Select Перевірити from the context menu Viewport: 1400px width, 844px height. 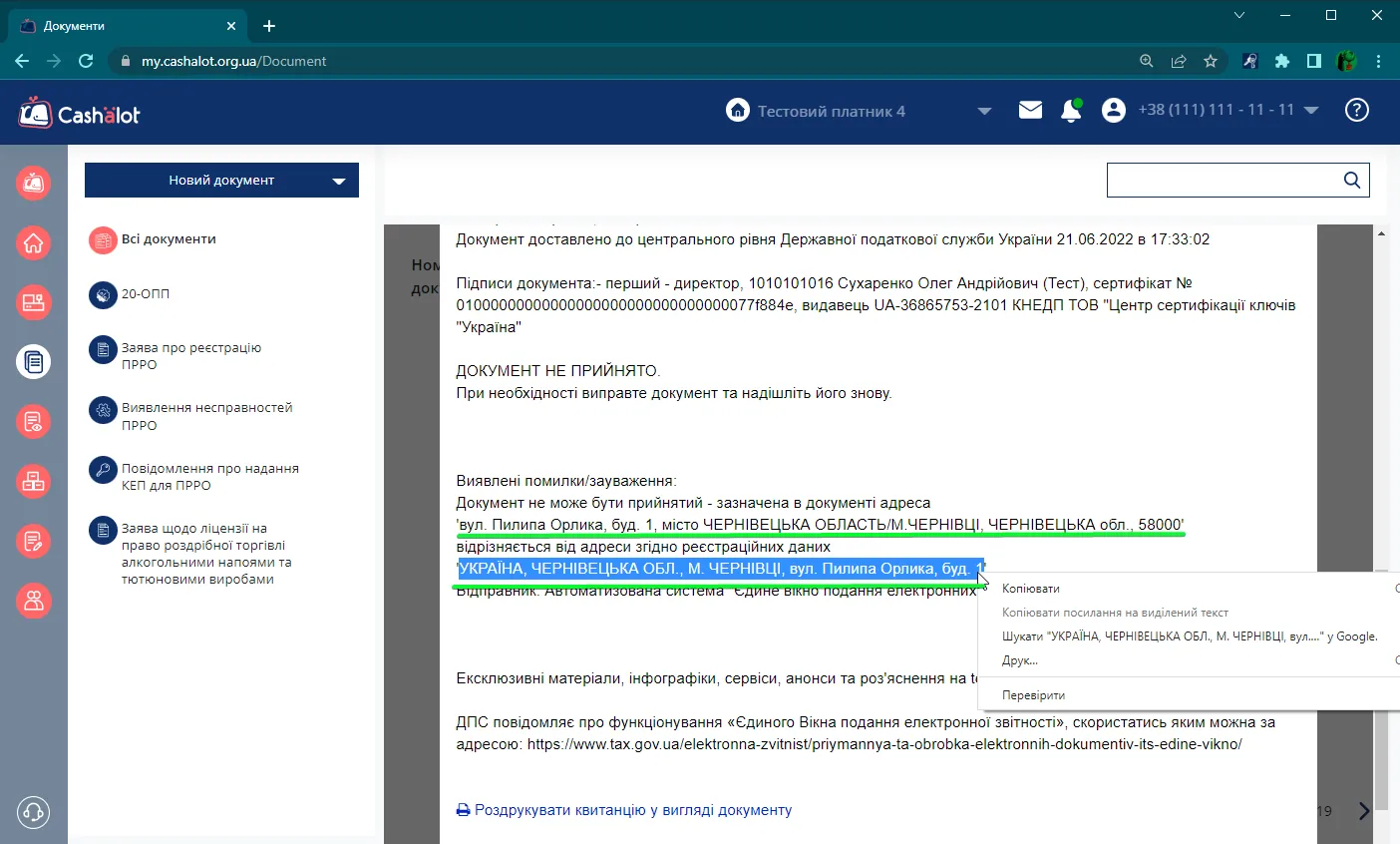coord(1033,695)
